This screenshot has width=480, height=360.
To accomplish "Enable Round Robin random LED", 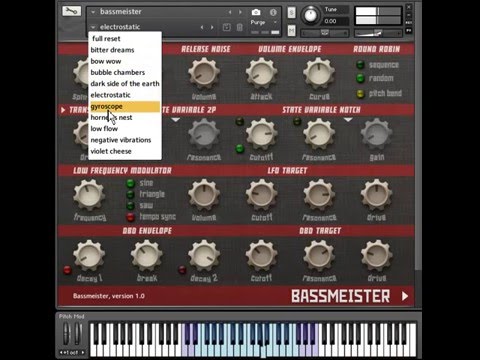I will [360, 78].
